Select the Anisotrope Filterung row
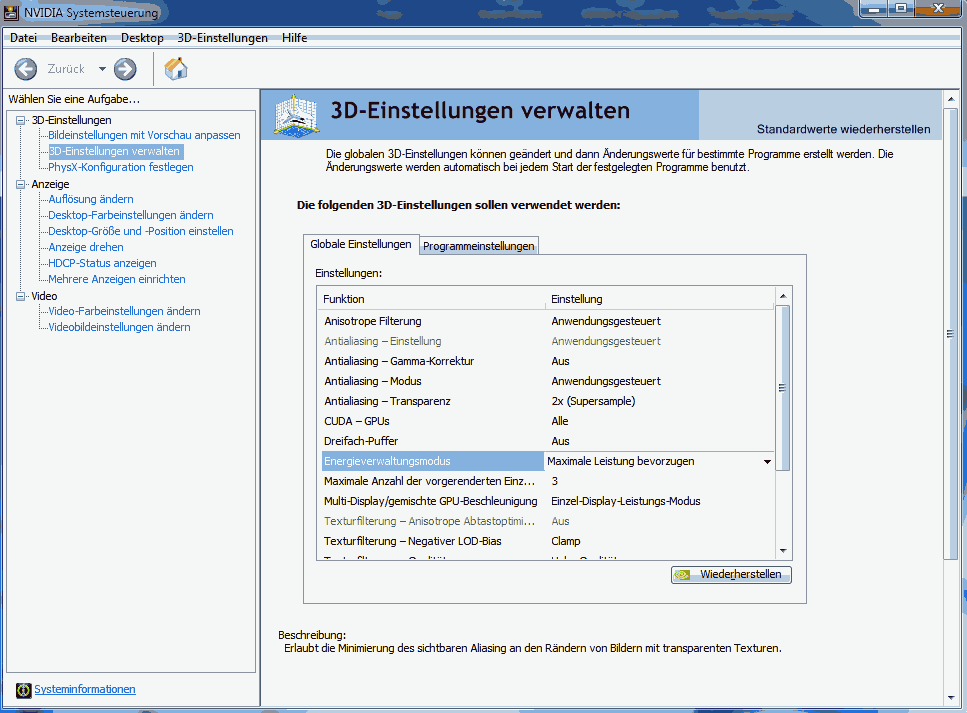 [x=547, y=321]
